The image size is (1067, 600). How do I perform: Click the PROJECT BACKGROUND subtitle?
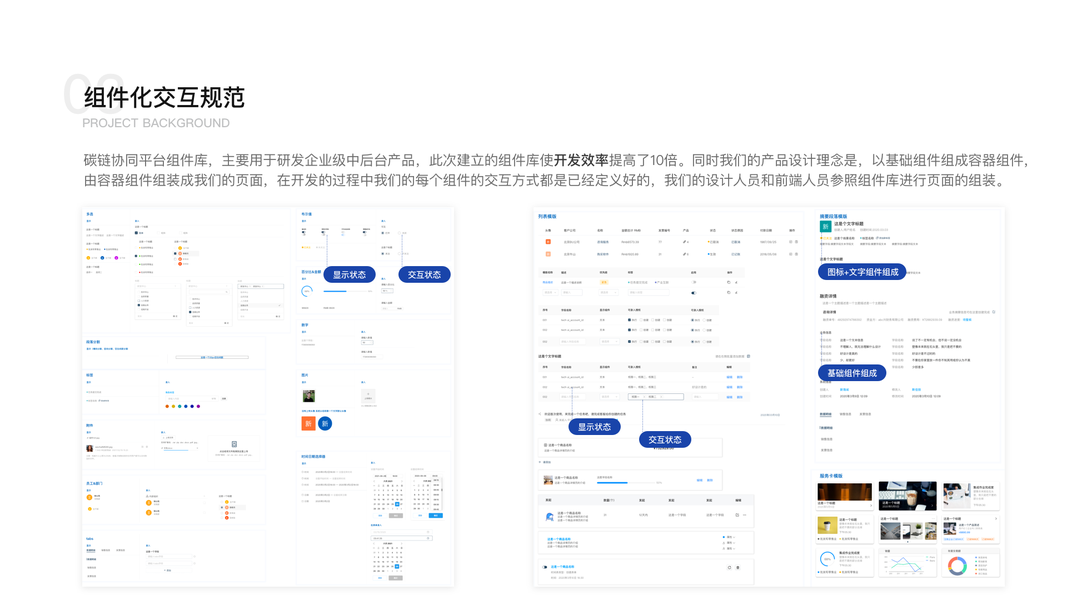[x=156, y=123]
